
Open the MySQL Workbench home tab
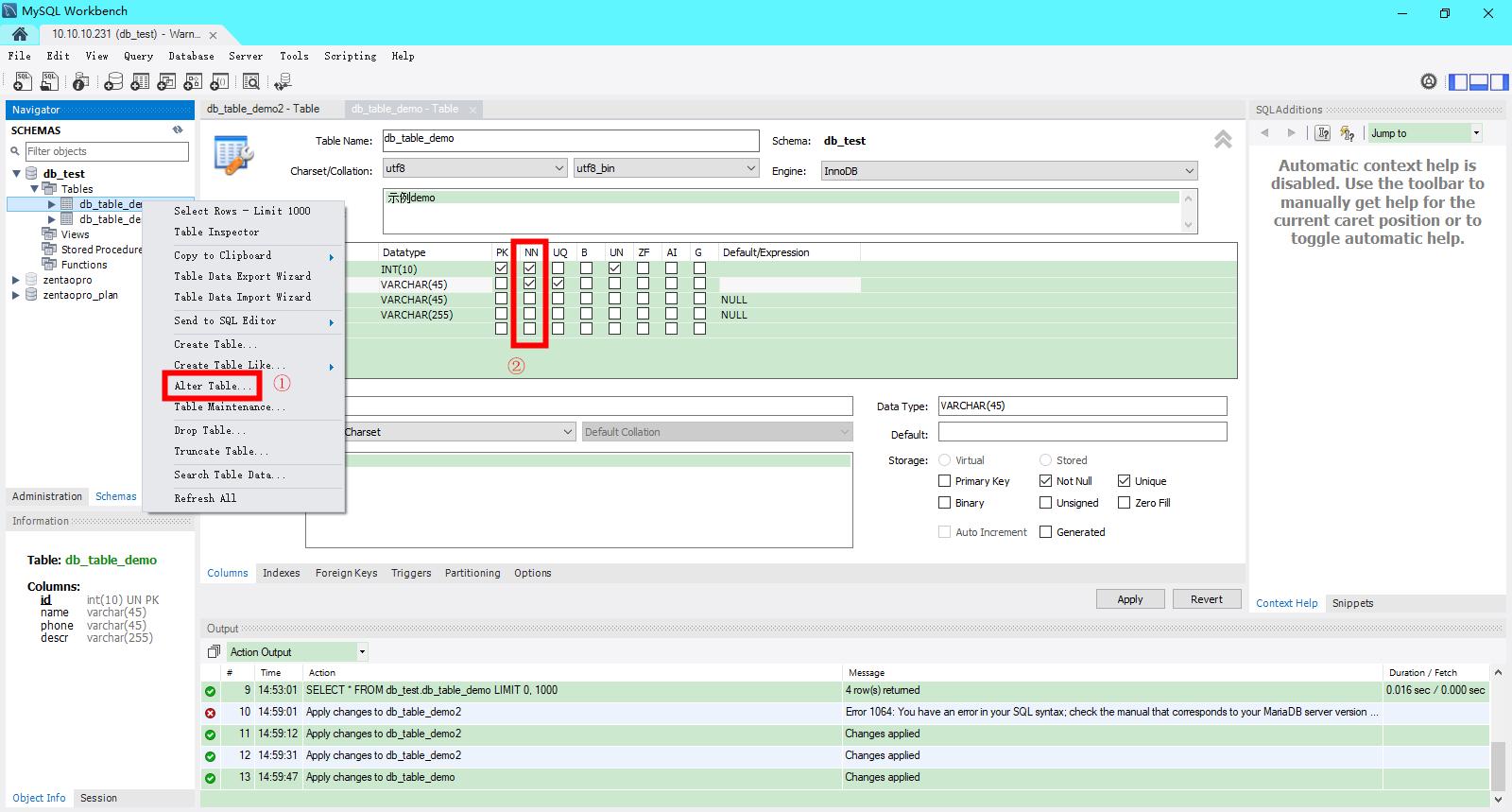pos(20,34)
